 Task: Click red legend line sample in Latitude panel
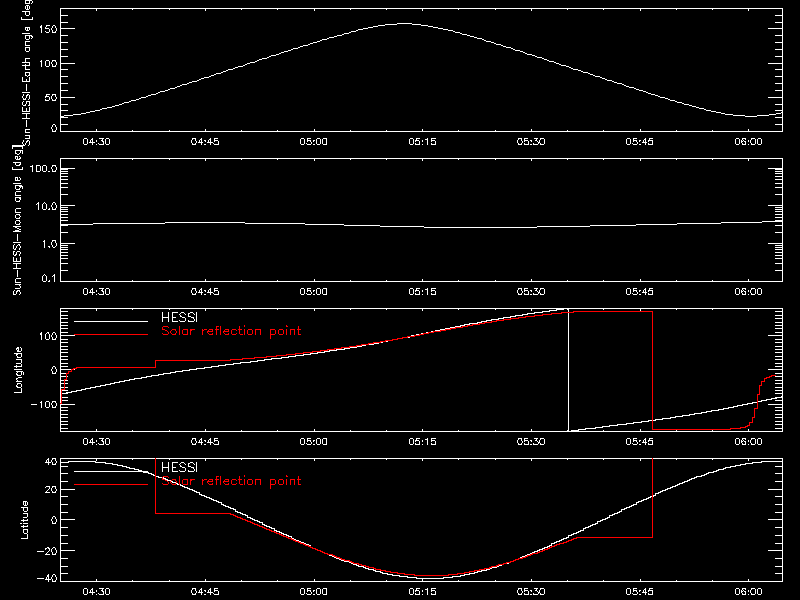[x=111, y=484]
